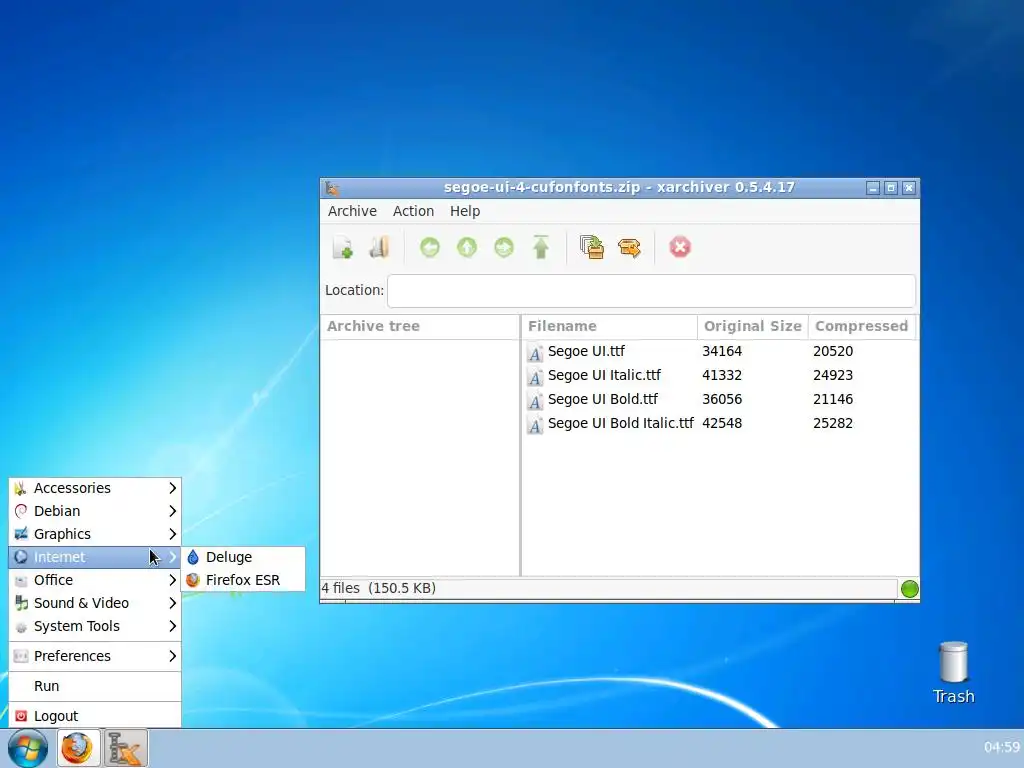The width and height of the screenshot is (1024, 768).
Task: Click the Extract files toolbar icon
Action: pyautogui.click(x=630, y=248)
